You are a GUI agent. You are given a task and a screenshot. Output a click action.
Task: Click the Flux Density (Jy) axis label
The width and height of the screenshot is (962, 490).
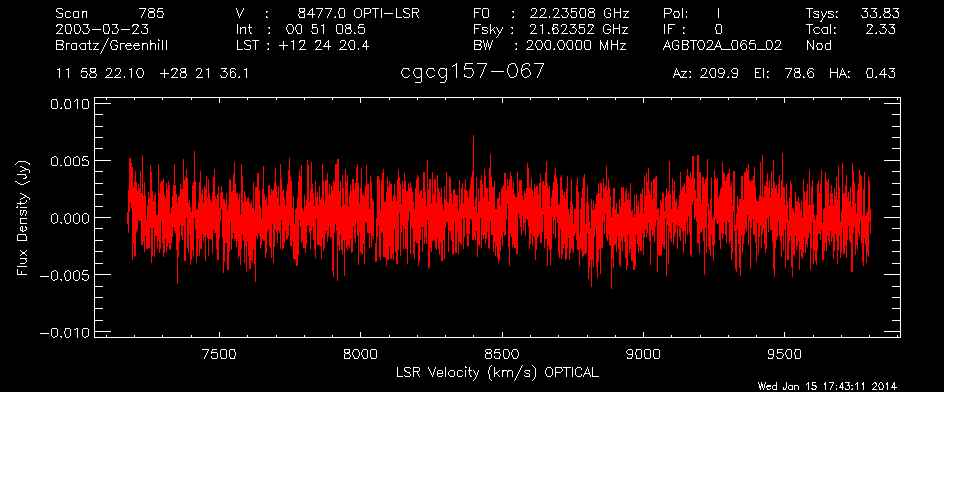coord(22,219)
